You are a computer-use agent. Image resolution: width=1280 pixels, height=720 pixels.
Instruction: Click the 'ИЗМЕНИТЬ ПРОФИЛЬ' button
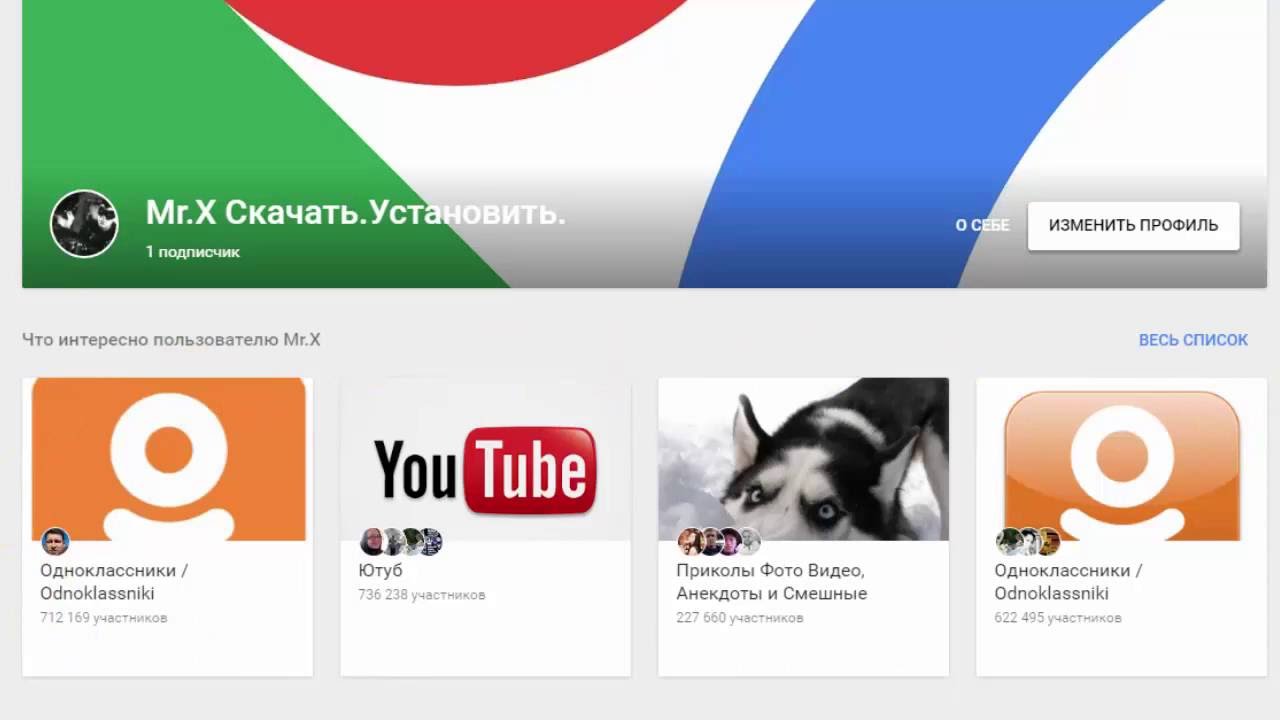pyautogui.click(x=1133, y=225)
